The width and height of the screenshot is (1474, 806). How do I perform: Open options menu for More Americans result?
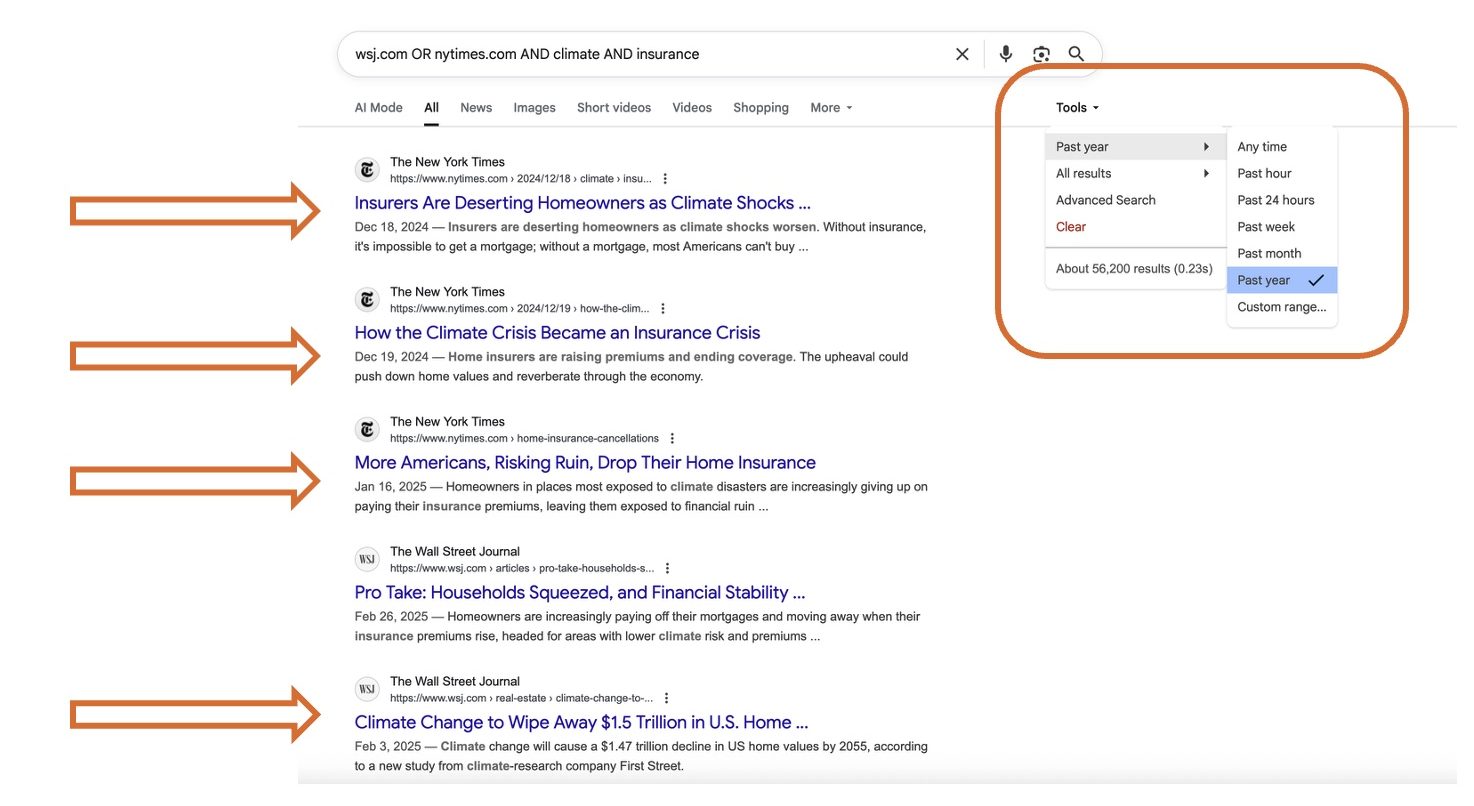tap(672, 439)
